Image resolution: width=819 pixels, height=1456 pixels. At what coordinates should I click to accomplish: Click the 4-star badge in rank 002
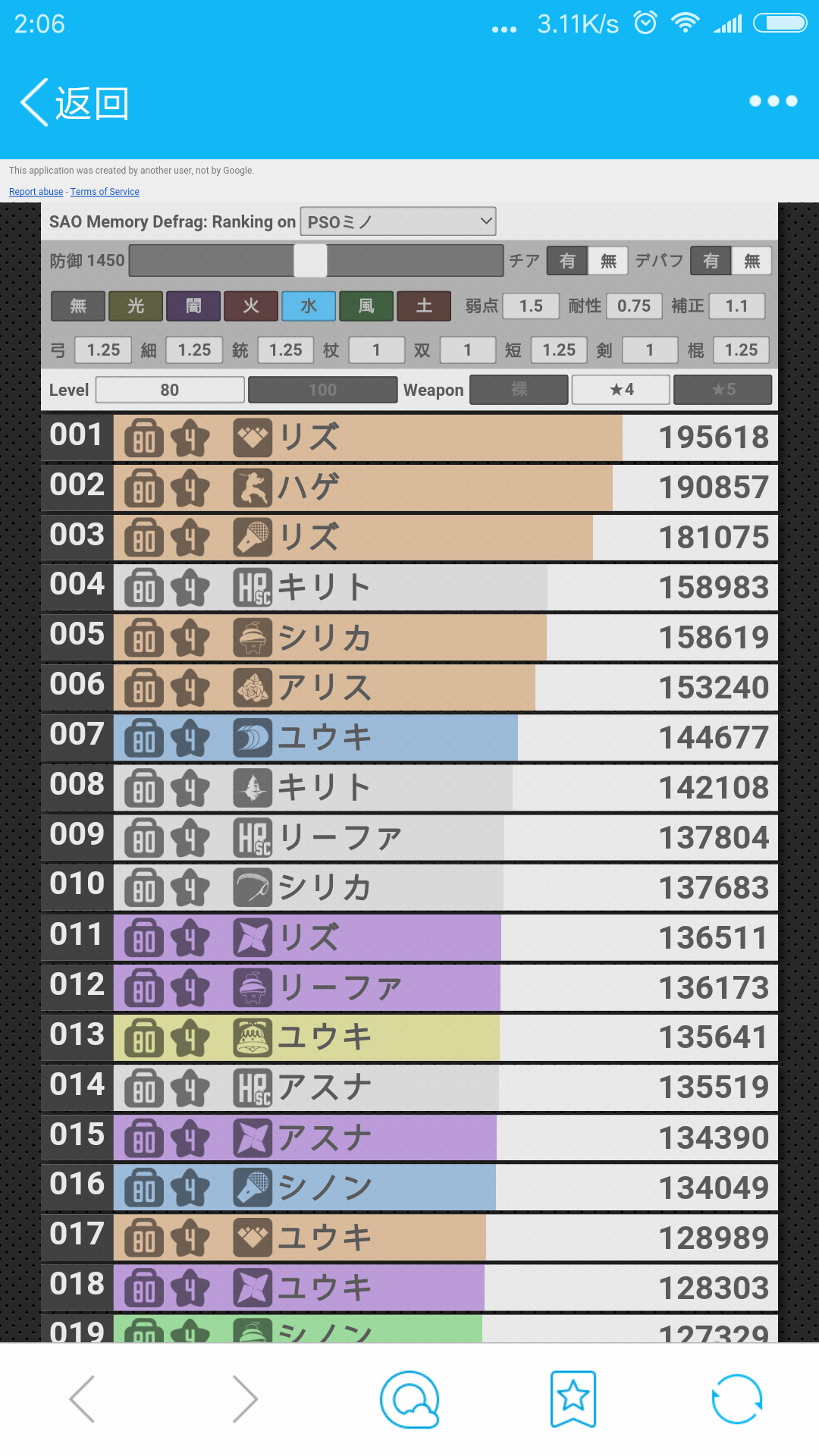point(190,488)
